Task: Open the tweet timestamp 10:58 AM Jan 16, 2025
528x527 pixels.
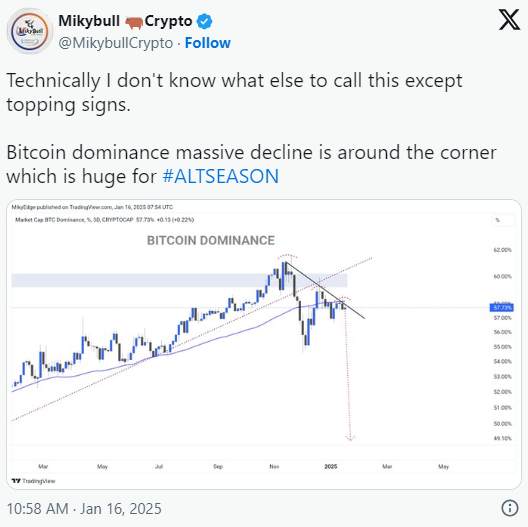Action: 84,508
